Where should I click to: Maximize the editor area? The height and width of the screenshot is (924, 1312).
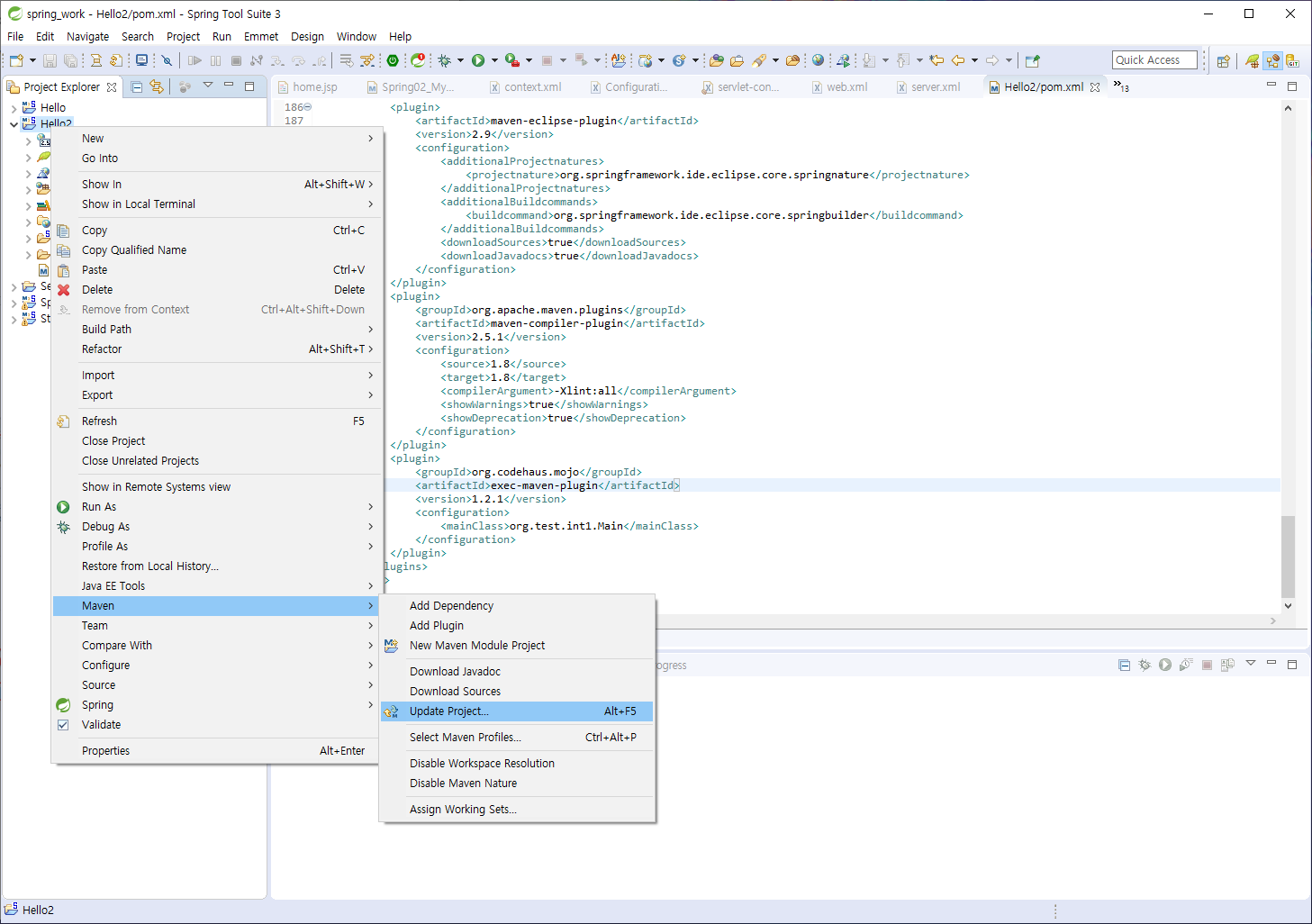(1292, 86)
